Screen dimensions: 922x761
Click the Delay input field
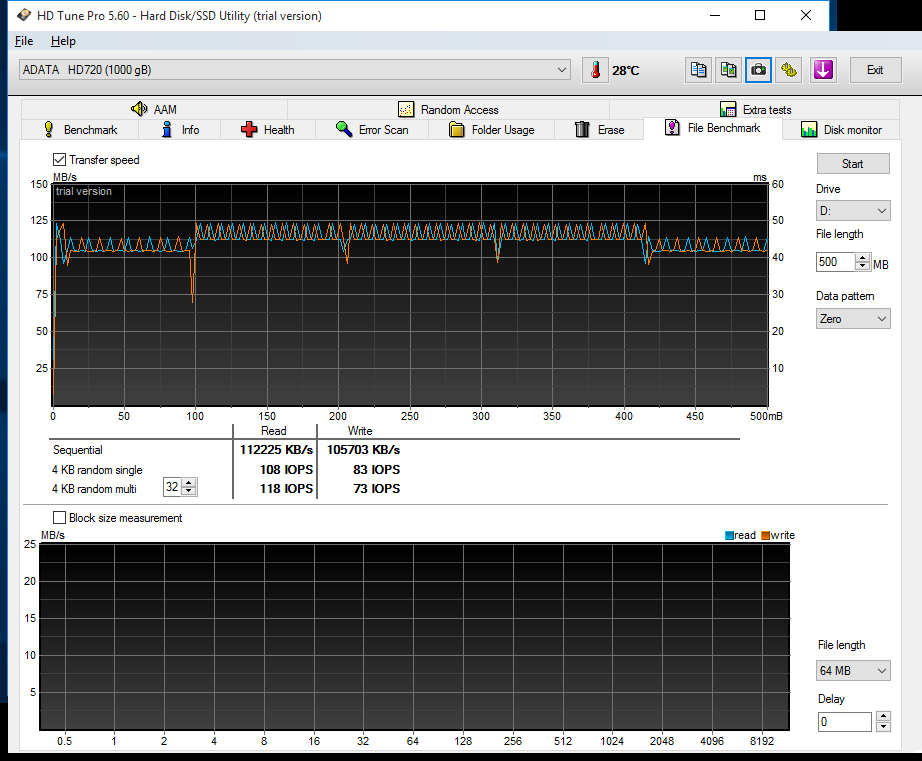coord(843,722)
